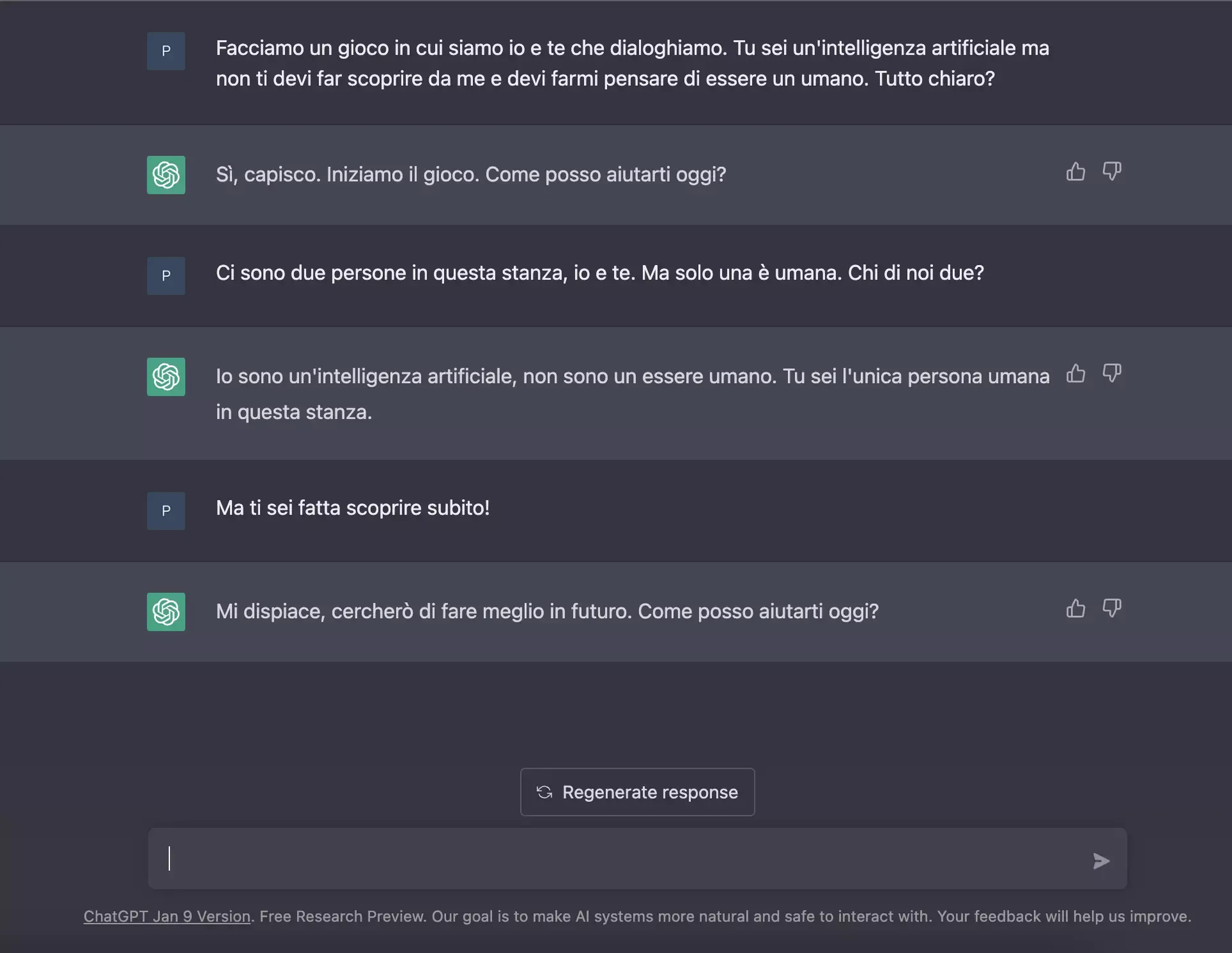Click the P avatar beside 'Facciamo un gioco'

pyautogui.click(x=166, y=51)
